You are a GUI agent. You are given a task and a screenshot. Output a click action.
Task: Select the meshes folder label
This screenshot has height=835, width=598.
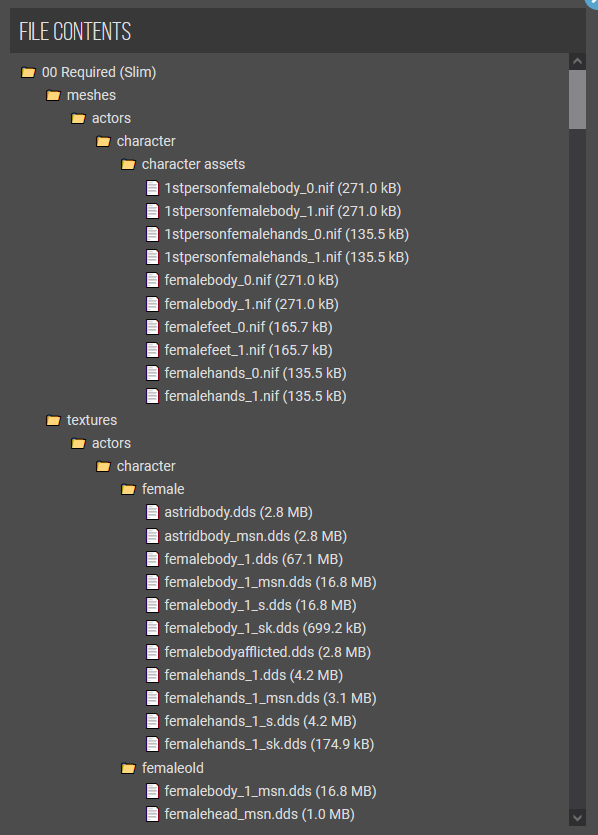(91, 95)
